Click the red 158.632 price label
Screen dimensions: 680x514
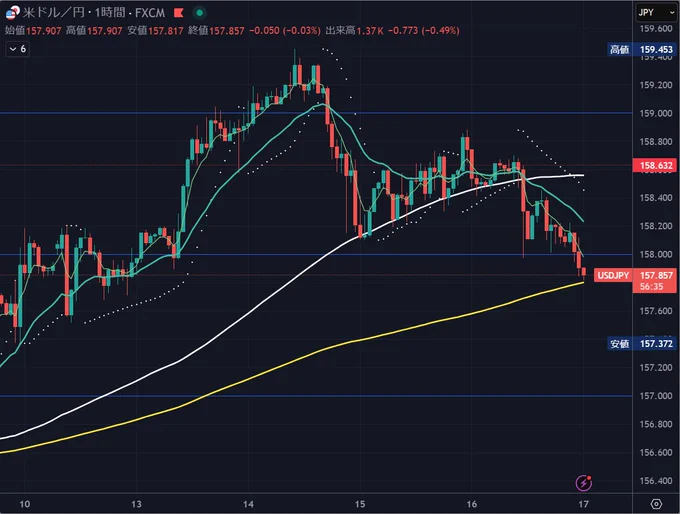click(x=656, y=165)
